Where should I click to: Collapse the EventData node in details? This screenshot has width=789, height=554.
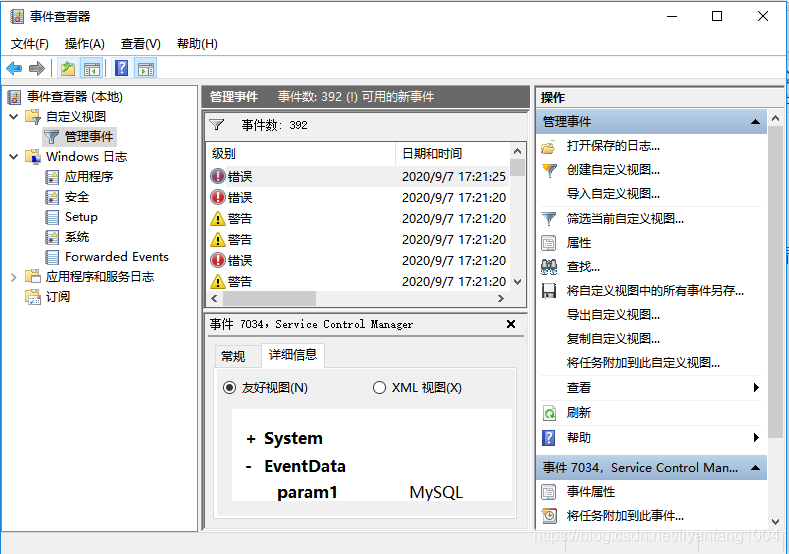click(x=249, y=467)
